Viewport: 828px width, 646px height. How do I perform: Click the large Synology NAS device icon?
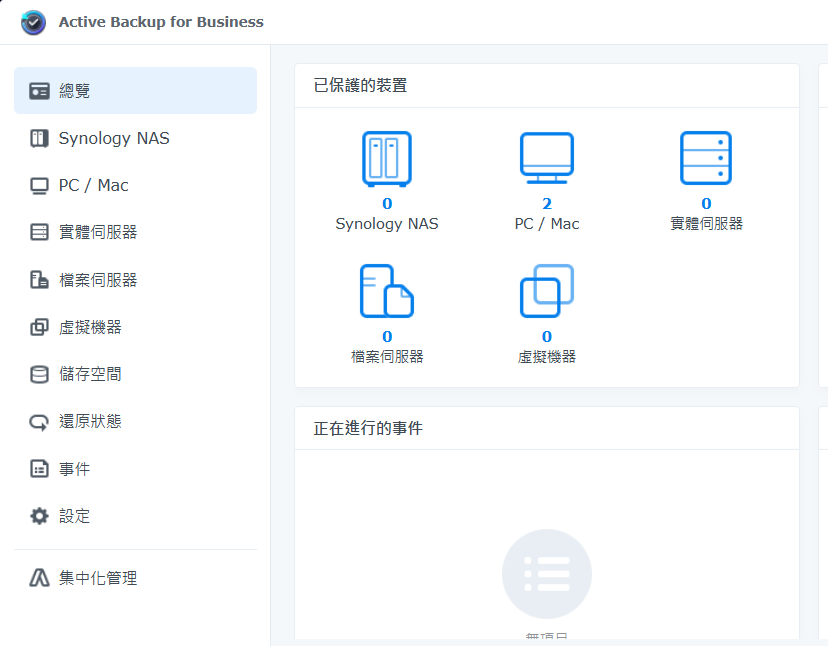(387, 159)
